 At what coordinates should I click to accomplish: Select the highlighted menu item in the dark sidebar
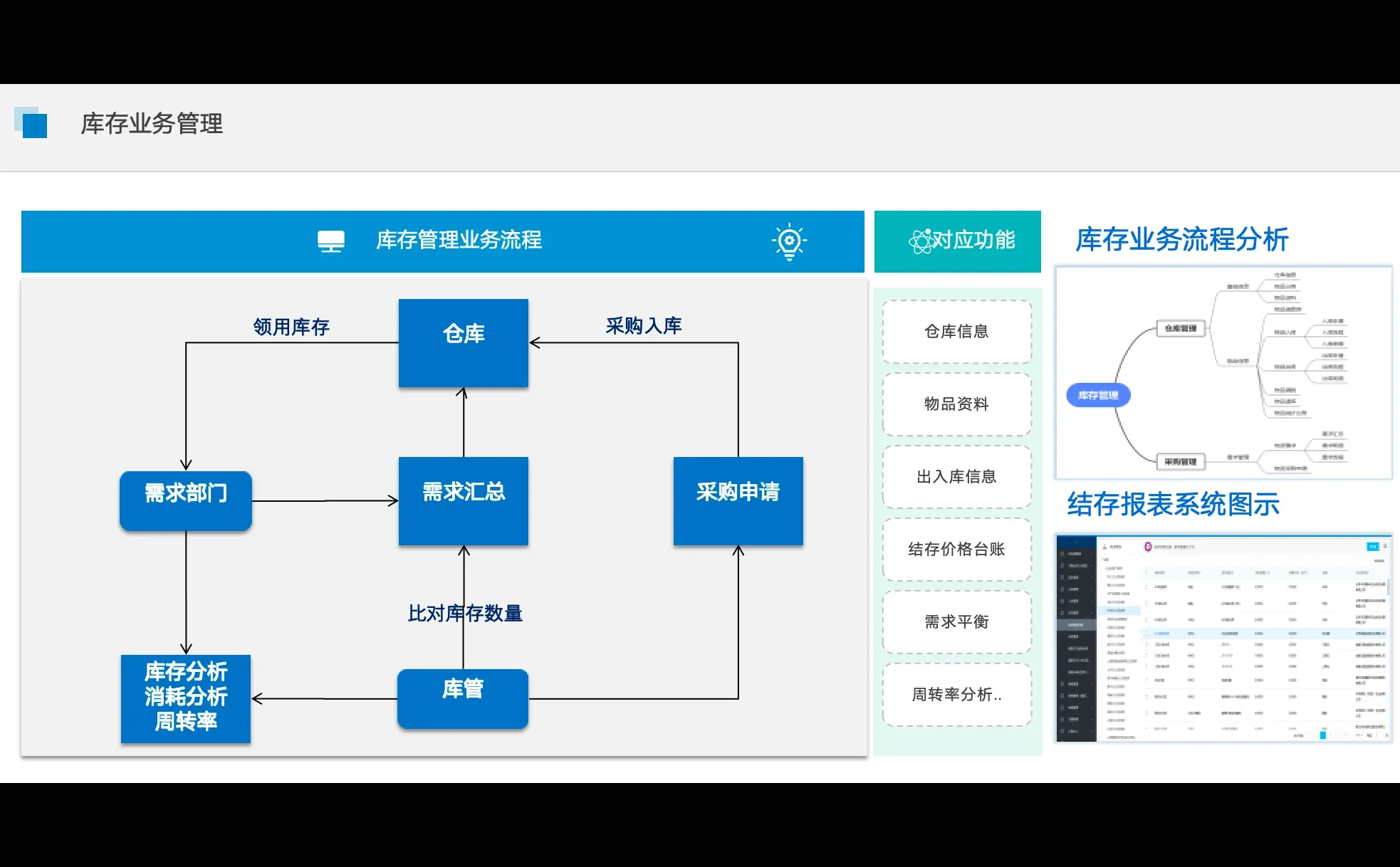point(1075,625)
